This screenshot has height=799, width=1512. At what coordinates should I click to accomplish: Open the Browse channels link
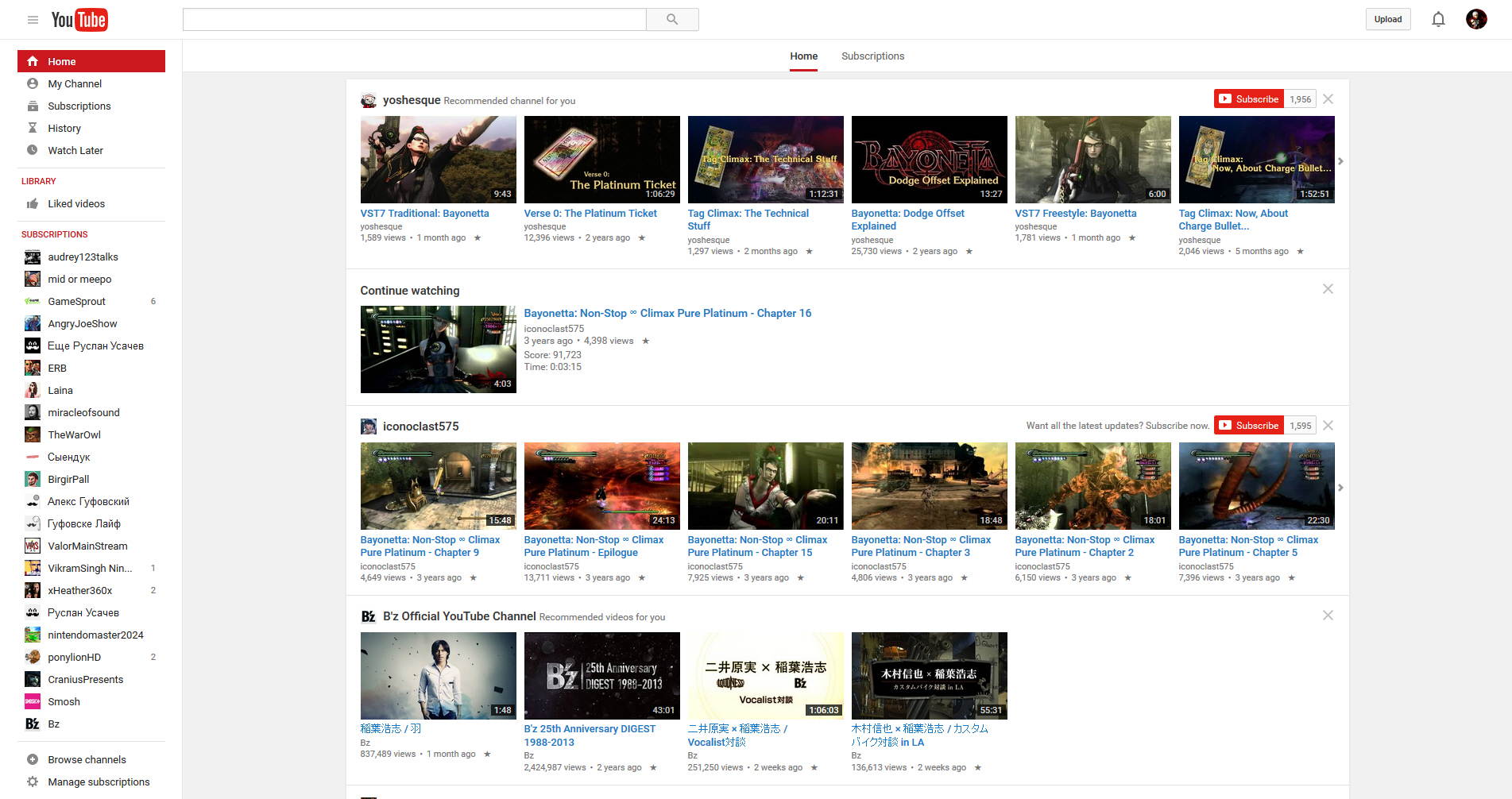pos(87,759)
